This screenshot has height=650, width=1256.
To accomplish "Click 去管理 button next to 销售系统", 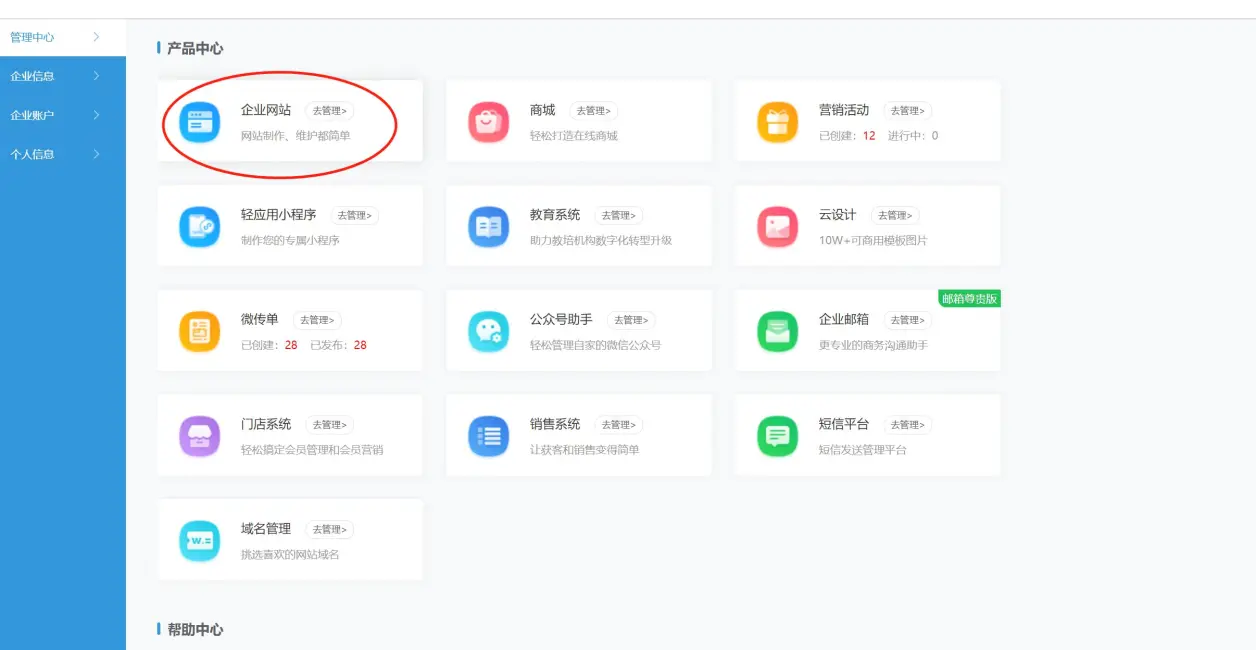I will 619,425.
